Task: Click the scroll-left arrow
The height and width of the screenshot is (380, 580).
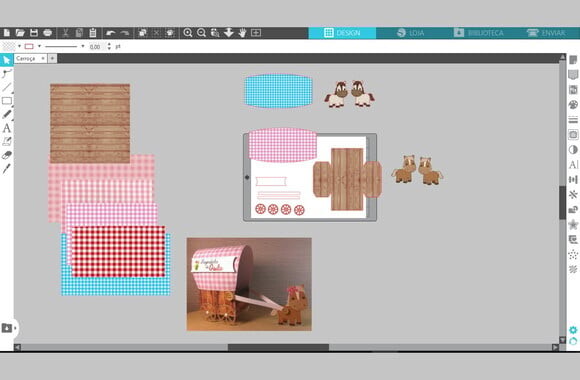Action: click(x=17, y=347)
